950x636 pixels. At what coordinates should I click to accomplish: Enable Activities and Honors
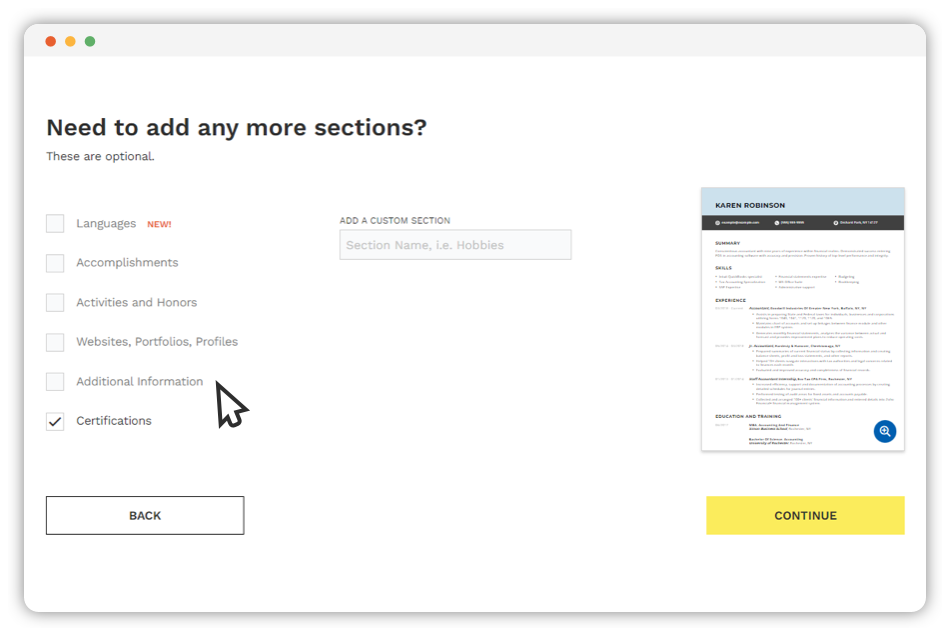(55, 302)
